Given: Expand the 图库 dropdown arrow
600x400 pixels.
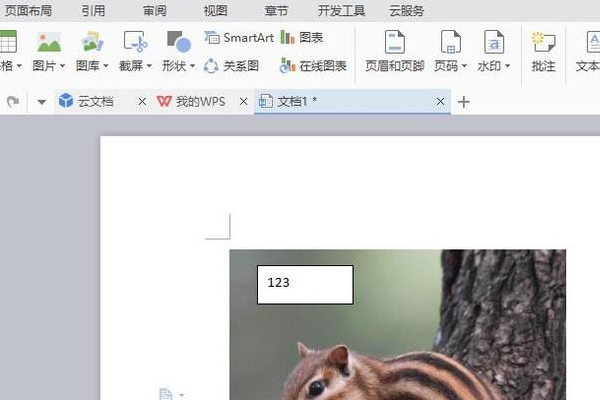Looking at the screenshot, I should click(106, 66).
